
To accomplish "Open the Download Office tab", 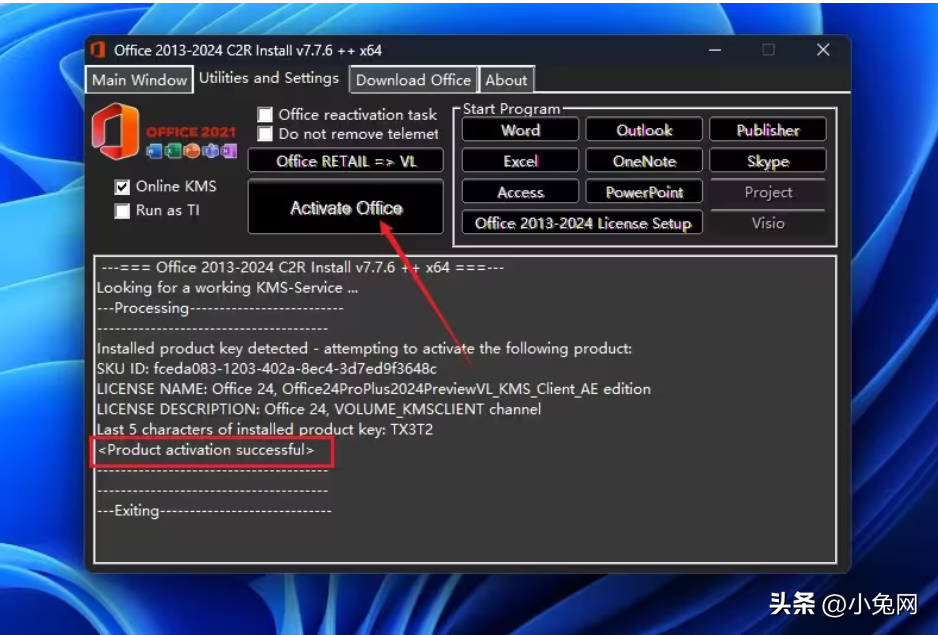I will click(x=413, y=80).
